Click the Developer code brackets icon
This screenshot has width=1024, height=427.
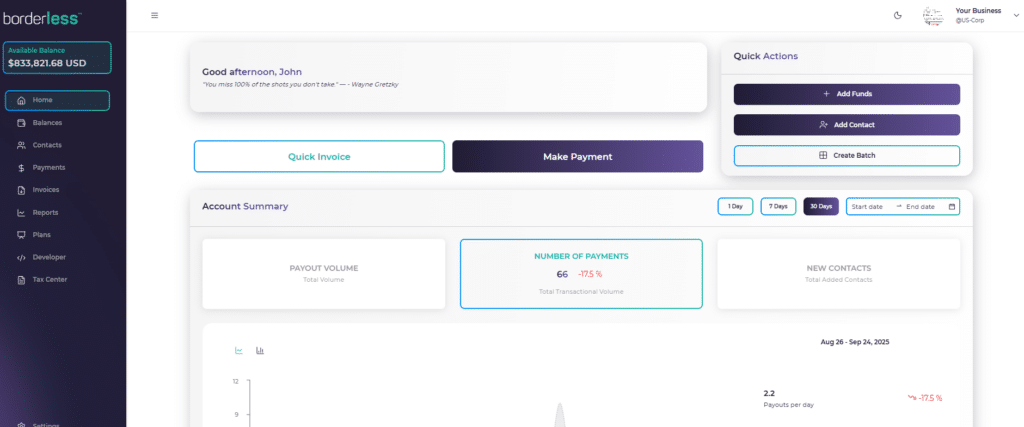[x=22, y=257]
